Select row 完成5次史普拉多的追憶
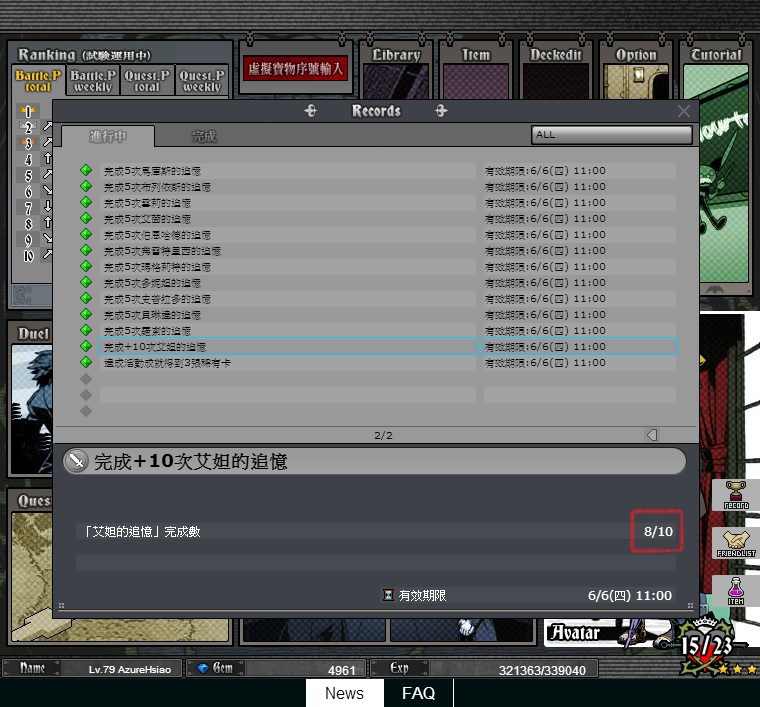This screenshot has height=707, width=760. click(288, 299)
